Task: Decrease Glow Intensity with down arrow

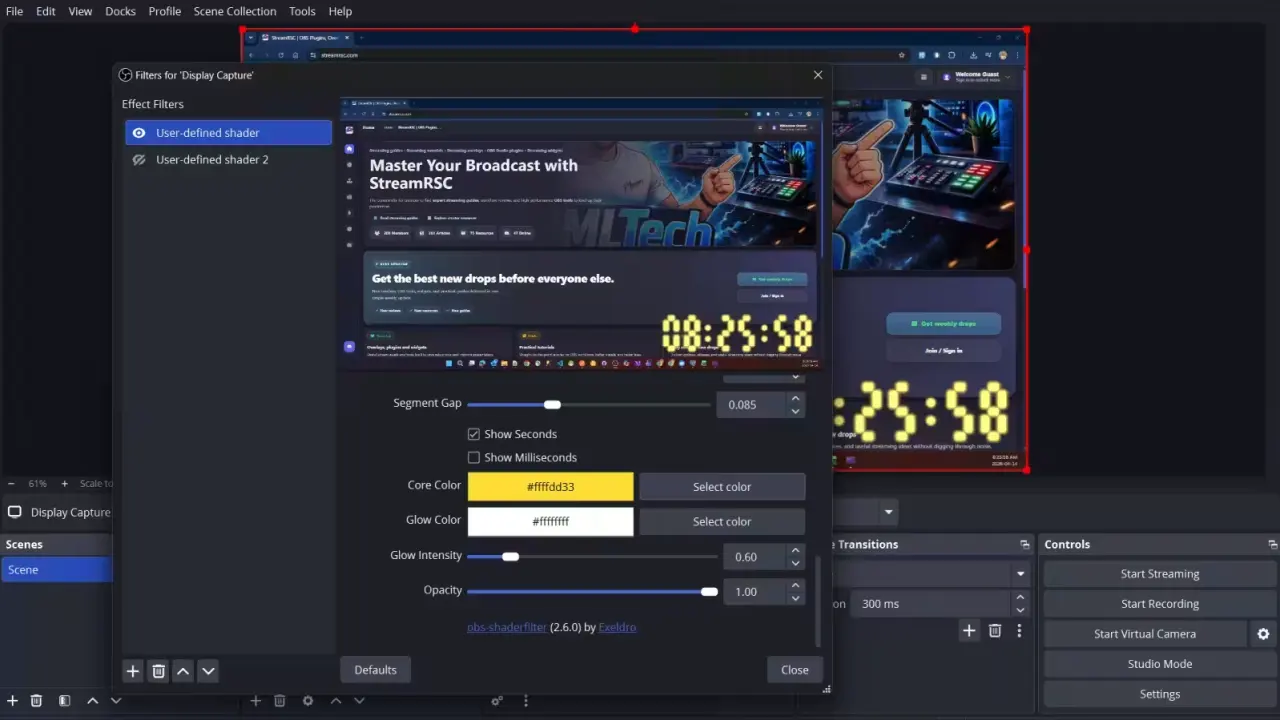Action: pyautogui.click(x=795, y=563)
